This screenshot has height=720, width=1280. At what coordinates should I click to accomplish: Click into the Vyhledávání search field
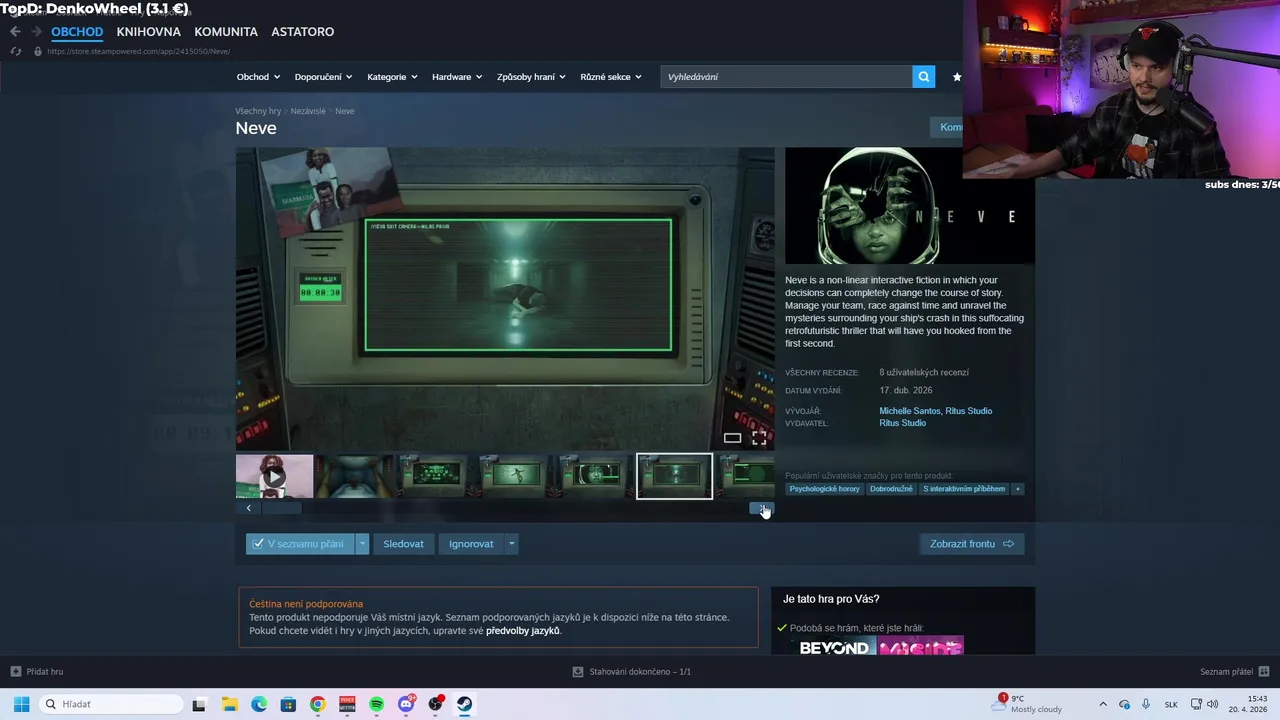786,76
